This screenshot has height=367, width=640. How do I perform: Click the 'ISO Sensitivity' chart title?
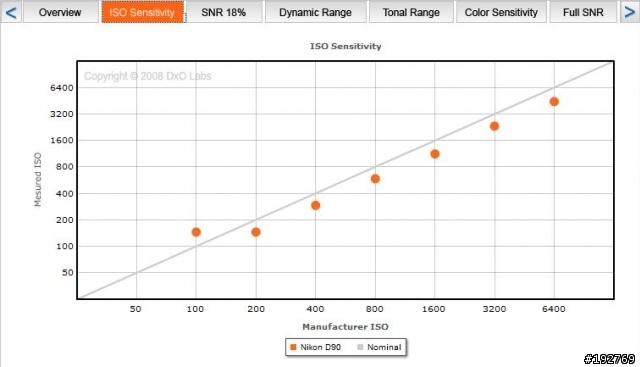[x=345, y=46]
